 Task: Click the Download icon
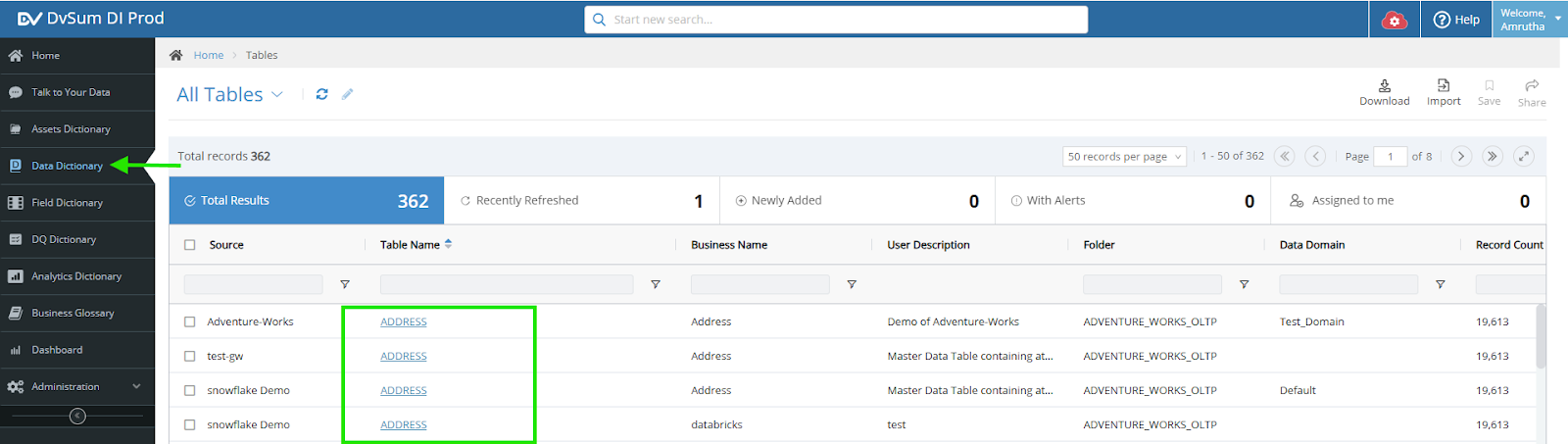pos(1385,85)
